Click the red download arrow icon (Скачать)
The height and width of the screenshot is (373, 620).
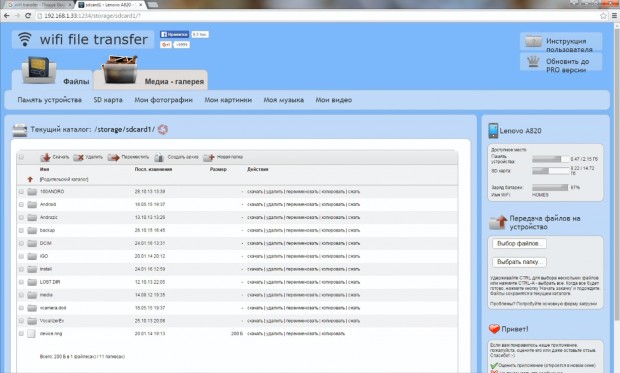45,157
